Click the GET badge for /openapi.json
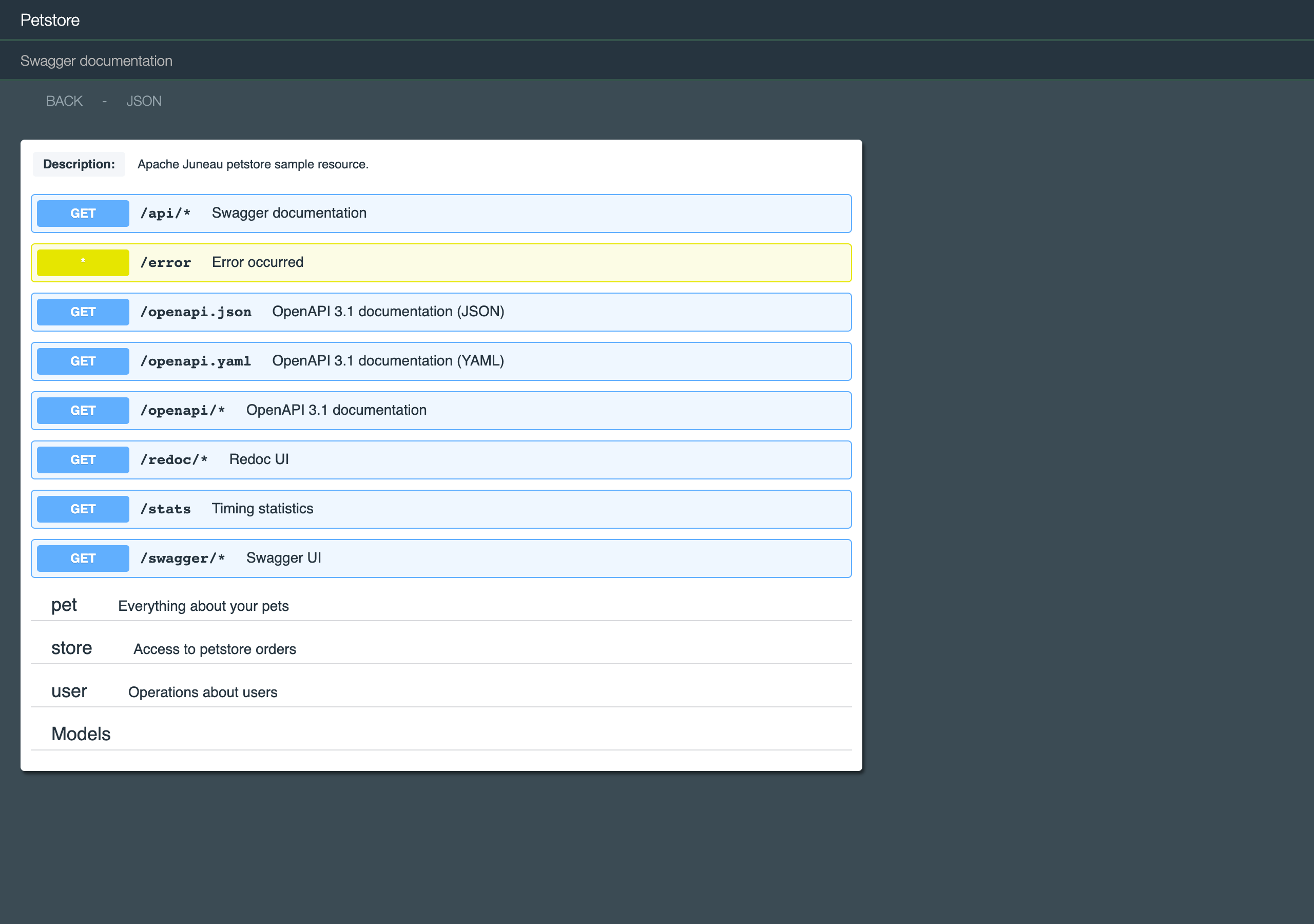Image resolution: width=1314 pixels, height=924 pixels. pyautogui.click(x=83, y=312)
